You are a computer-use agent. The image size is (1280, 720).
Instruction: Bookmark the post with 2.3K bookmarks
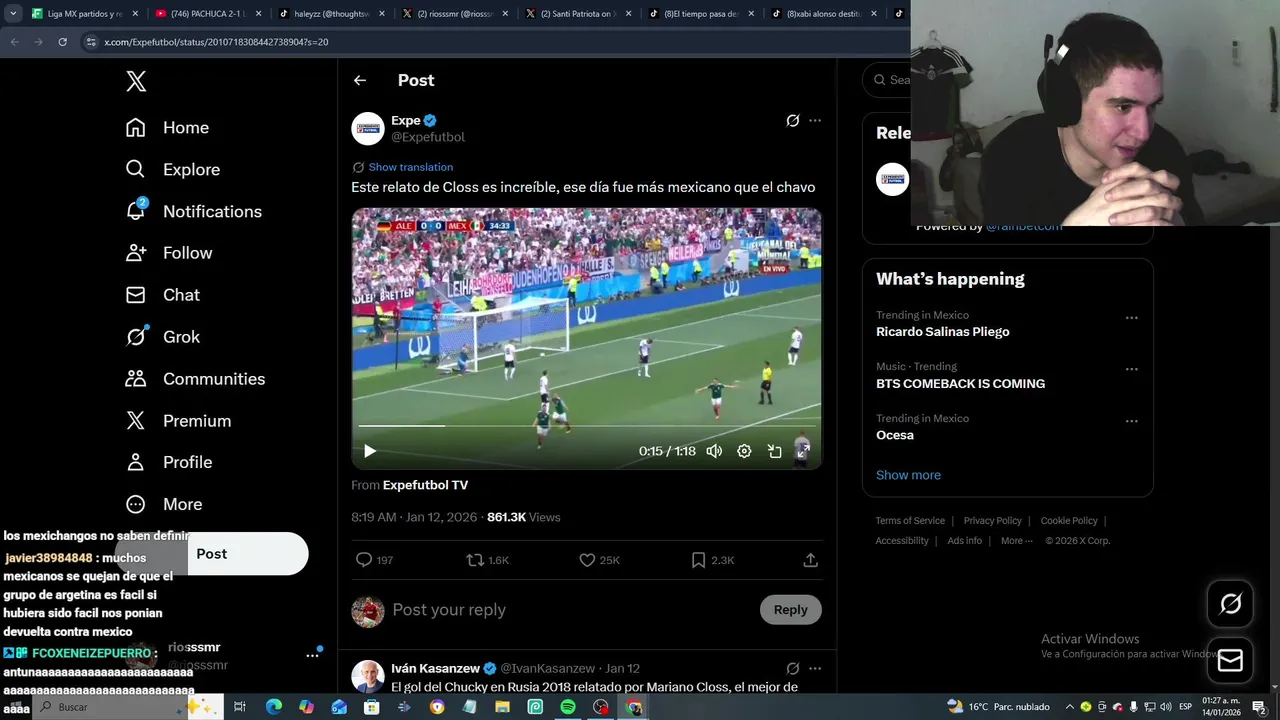point(712,560)
